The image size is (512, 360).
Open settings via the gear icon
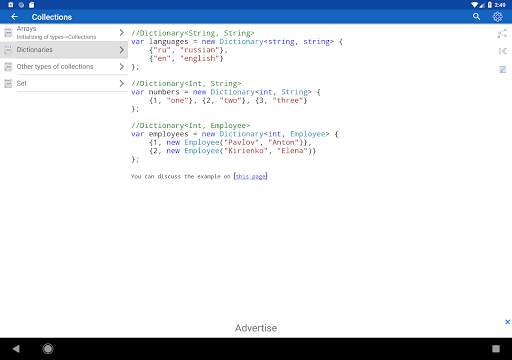(x=497, y=17)
